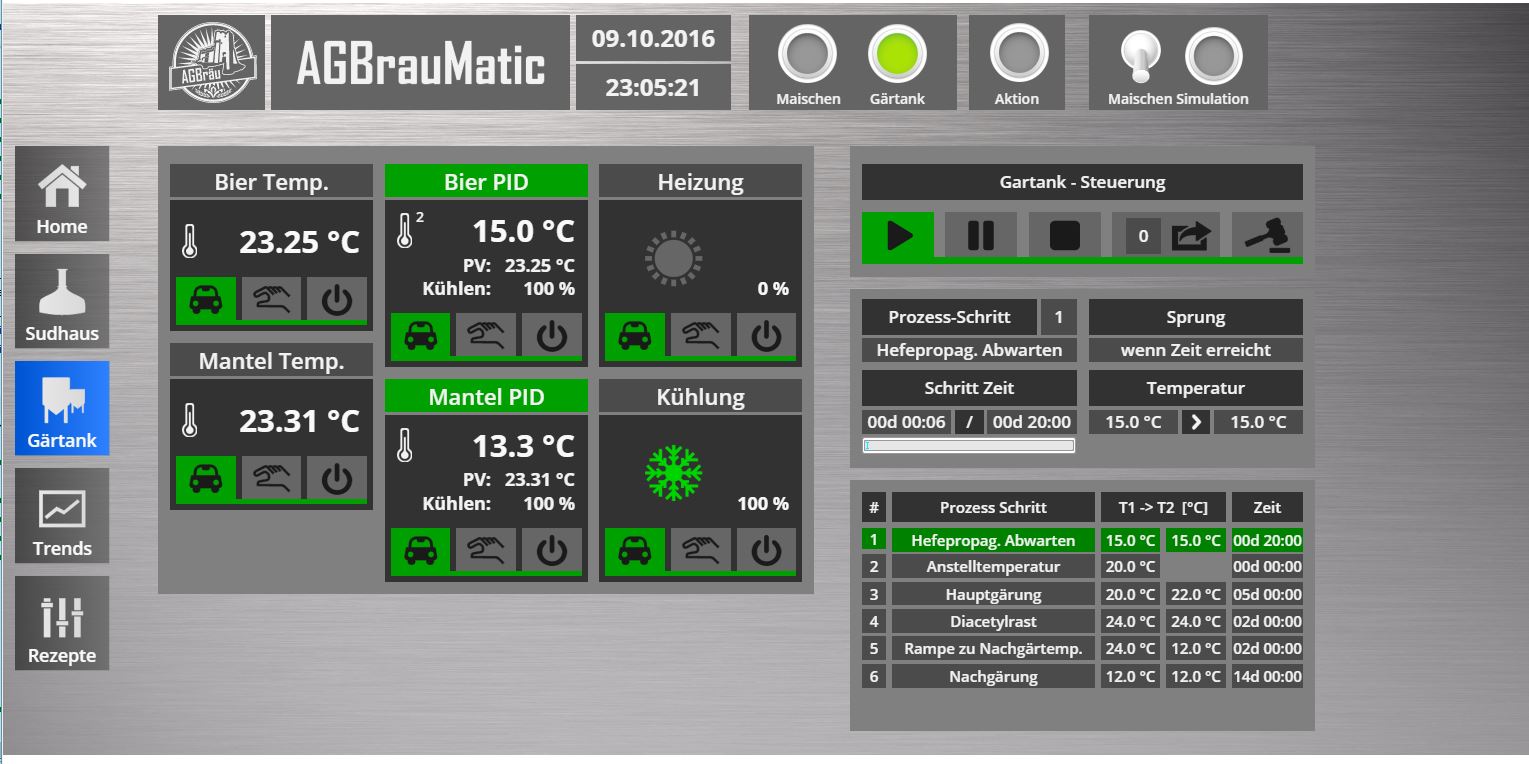Click the Mantel Temp. auto mode icon
Screen dimensions: 1529x764
coord(205,479)
